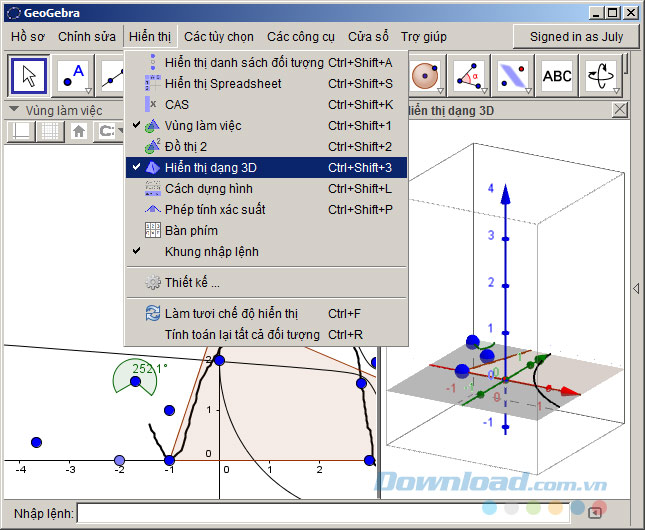Screen dimensions: 645x530
Task: Choose the ABC text tool
Action: click(x=556, y=75)
